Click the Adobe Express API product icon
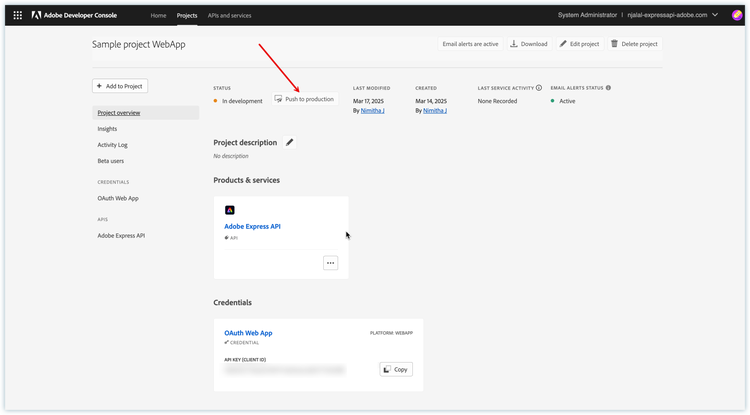 tap(230, 210)
